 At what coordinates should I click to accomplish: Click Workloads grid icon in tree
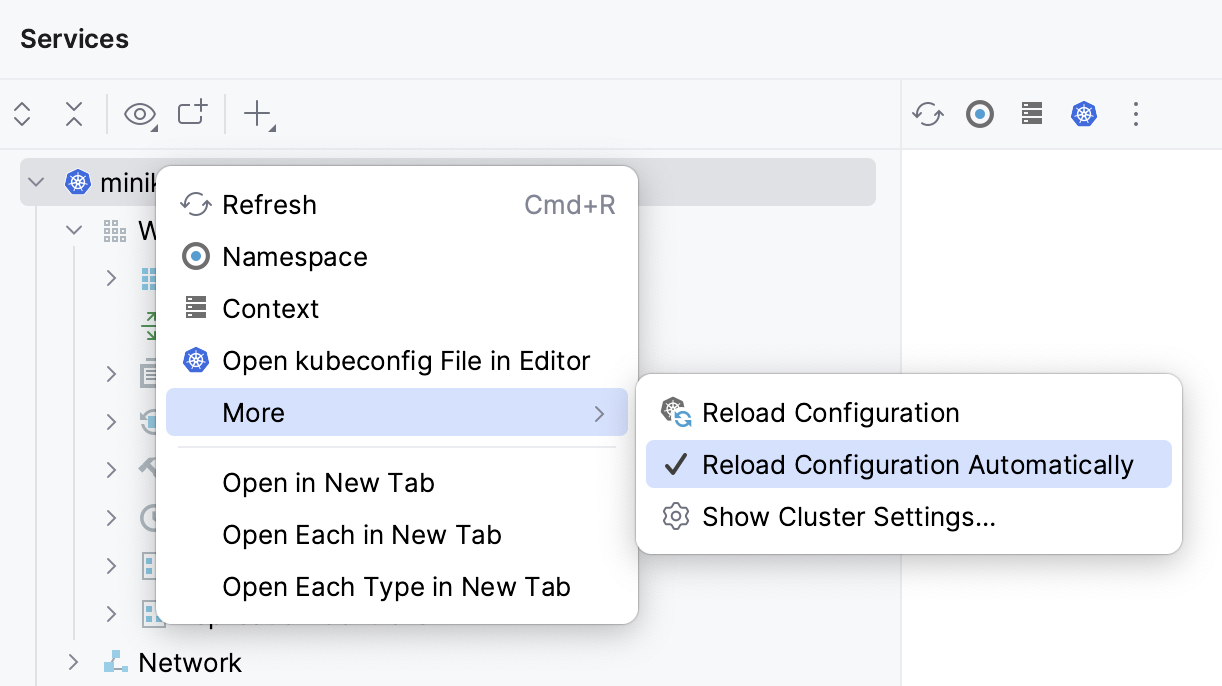(116, 231)
